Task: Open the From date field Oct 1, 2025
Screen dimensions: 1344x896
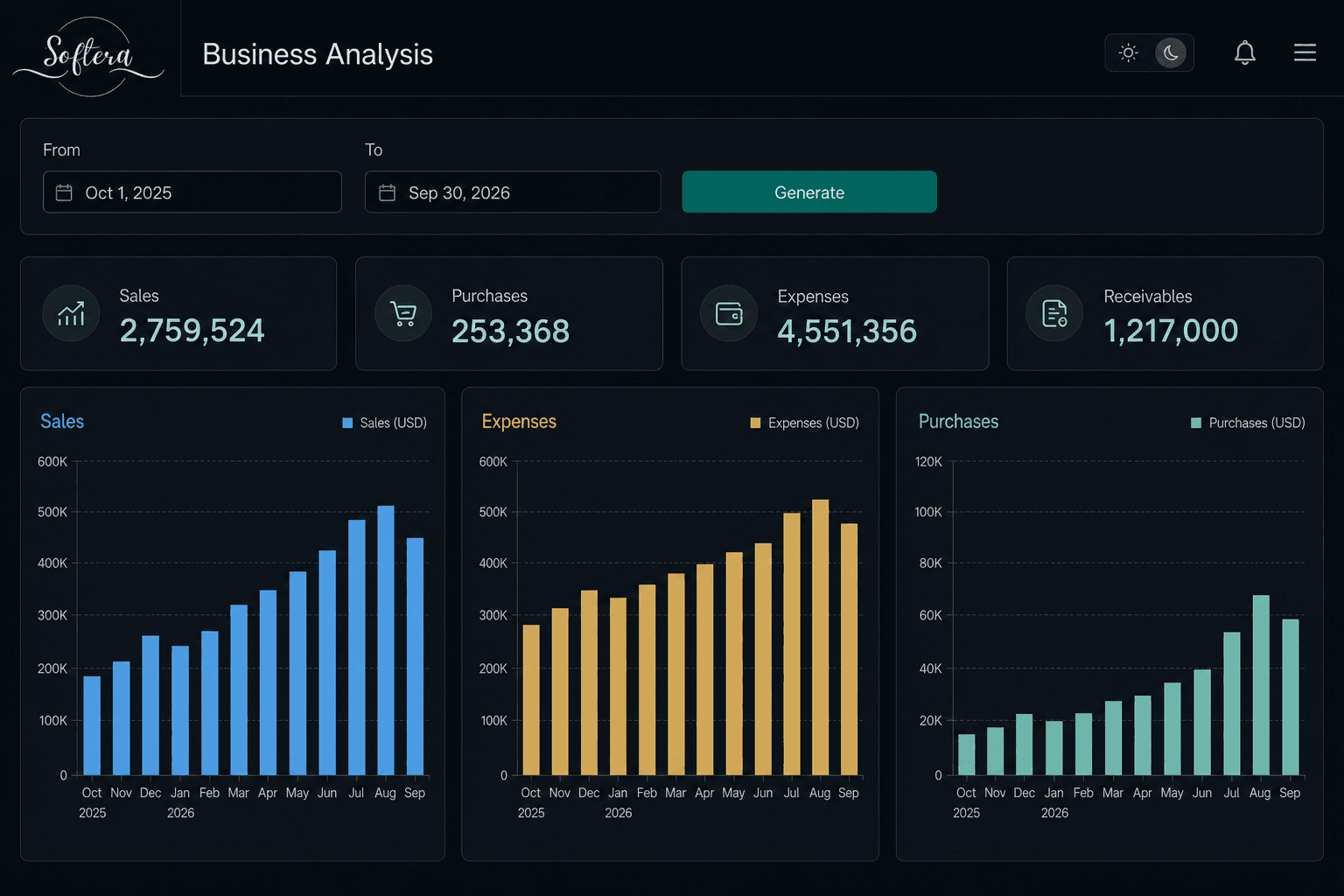Action: [192, 192]
